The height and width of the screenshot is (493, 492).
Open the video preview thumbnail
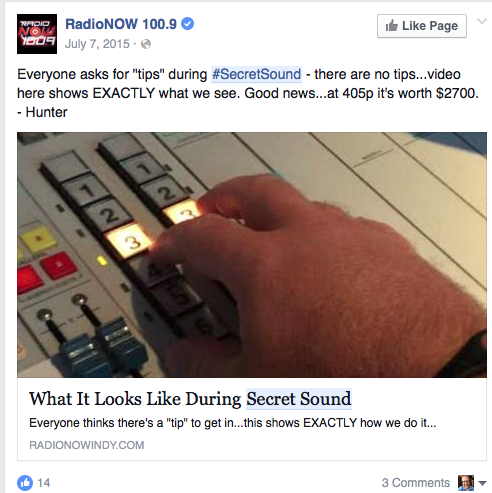252,255
